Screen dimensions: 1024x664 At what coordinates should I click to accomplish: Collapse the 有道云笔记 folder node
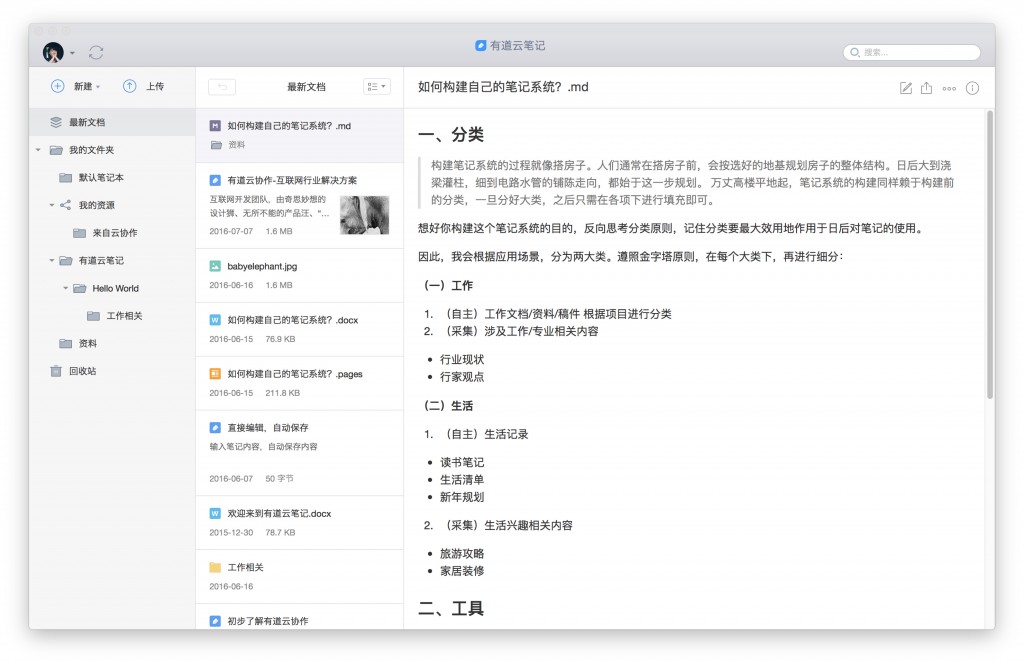pyautogui.click(x=52, y=261)
